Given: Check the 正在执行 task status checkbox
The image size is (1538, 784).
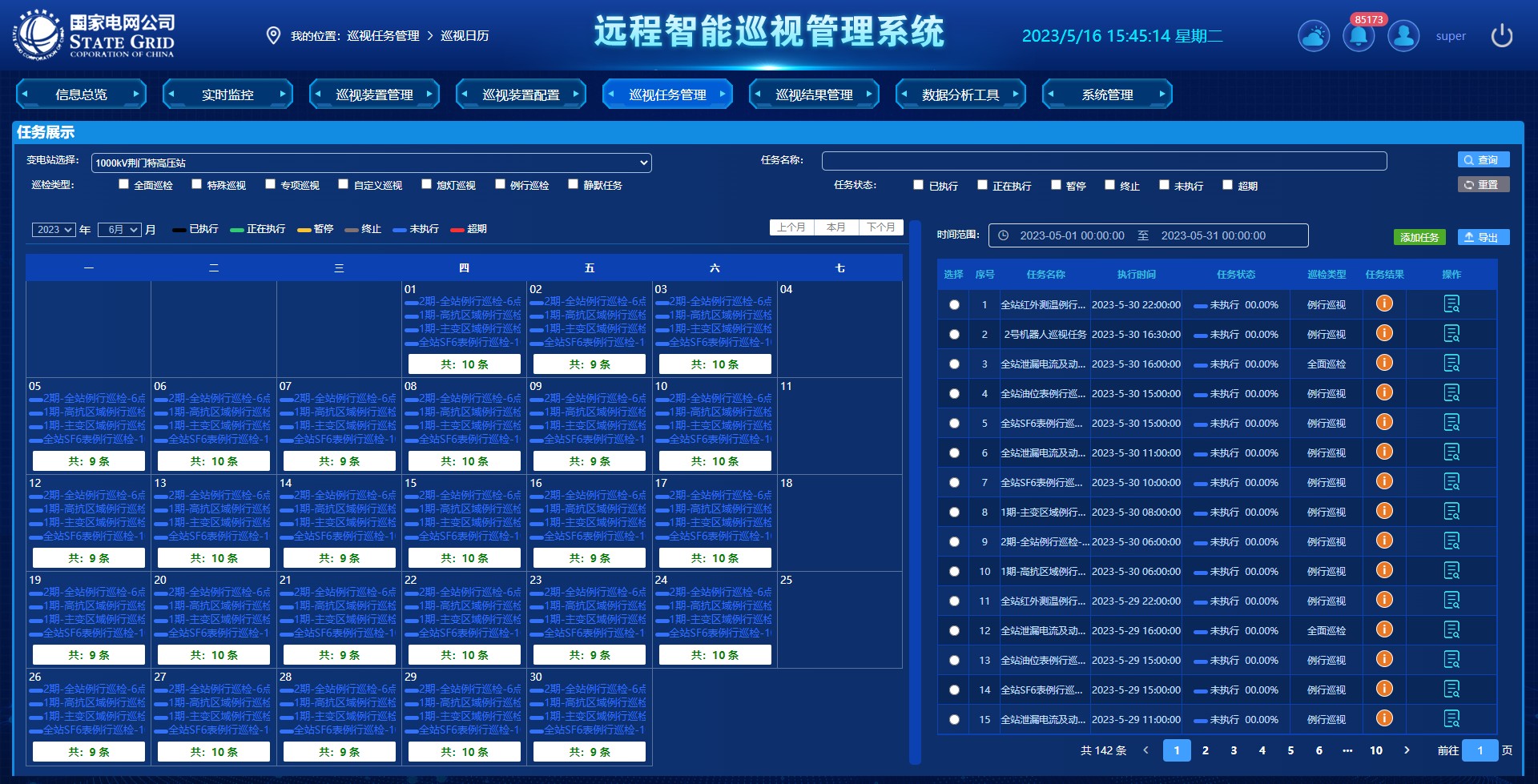Looking at the screenshot, I should point(982,185).
